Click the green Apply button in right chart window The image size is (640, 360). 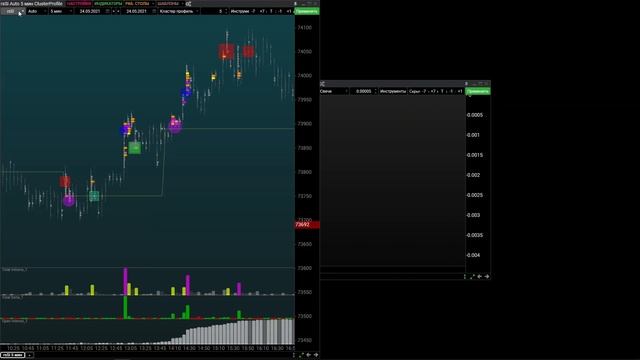pos(478,91)
